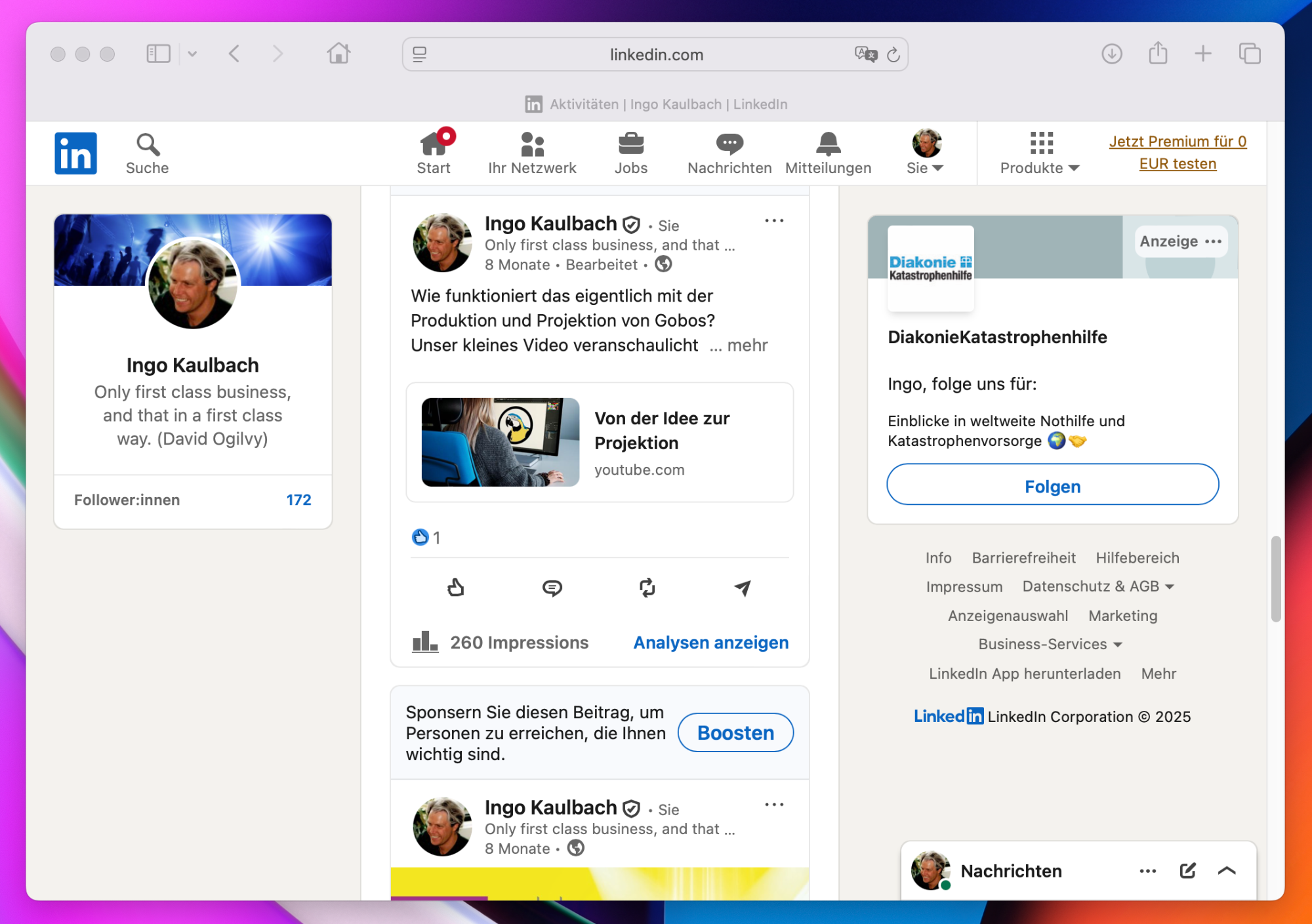Screen dimensions: 1312x924
Task: Open the Von der Idee zur Projektion video thumbnail
Action: pyautogui.click(x=500, y=442)
